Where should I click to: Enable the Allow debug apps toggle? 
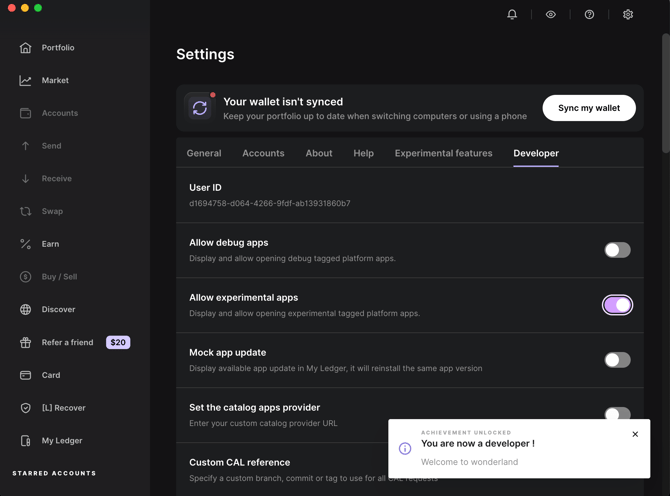617,250
